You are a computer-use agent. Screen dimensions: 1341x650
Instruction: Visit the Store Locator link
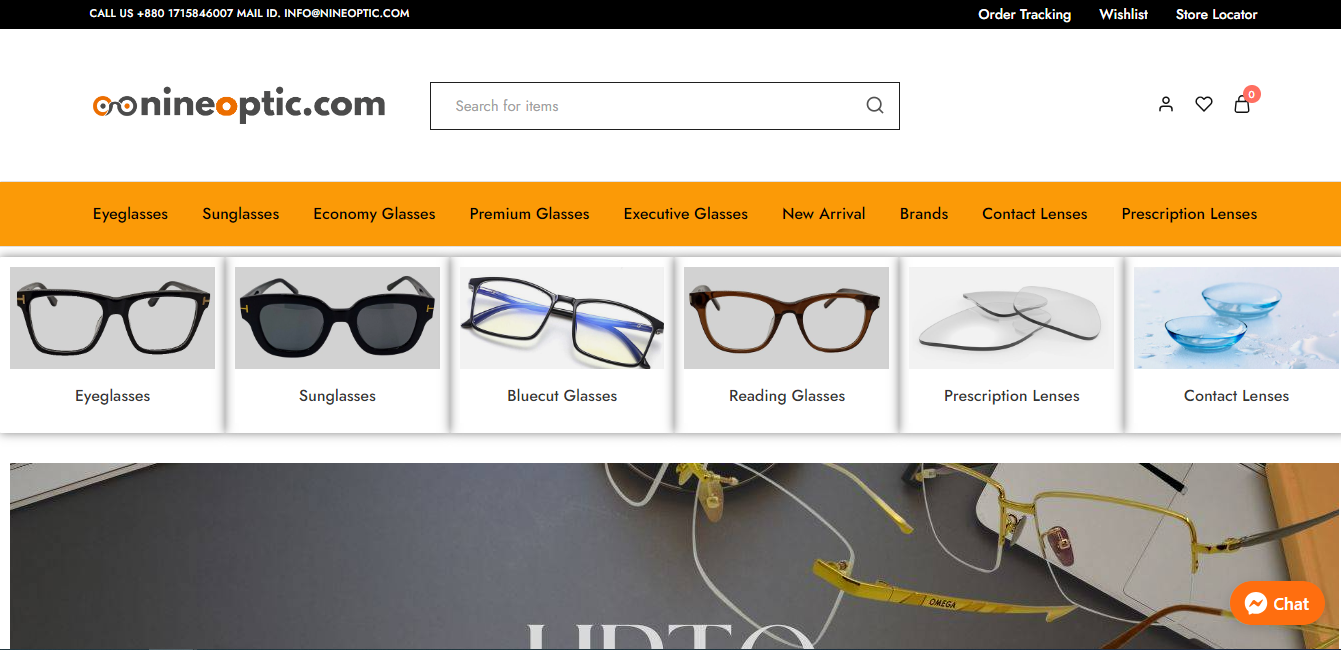click(x=1216, y=14)
